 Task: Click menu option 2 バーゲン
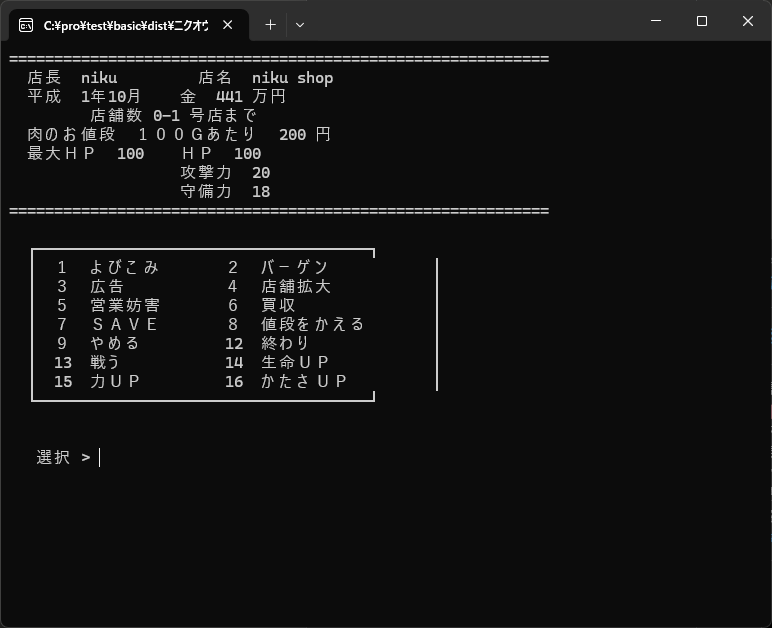click(278, 267)
